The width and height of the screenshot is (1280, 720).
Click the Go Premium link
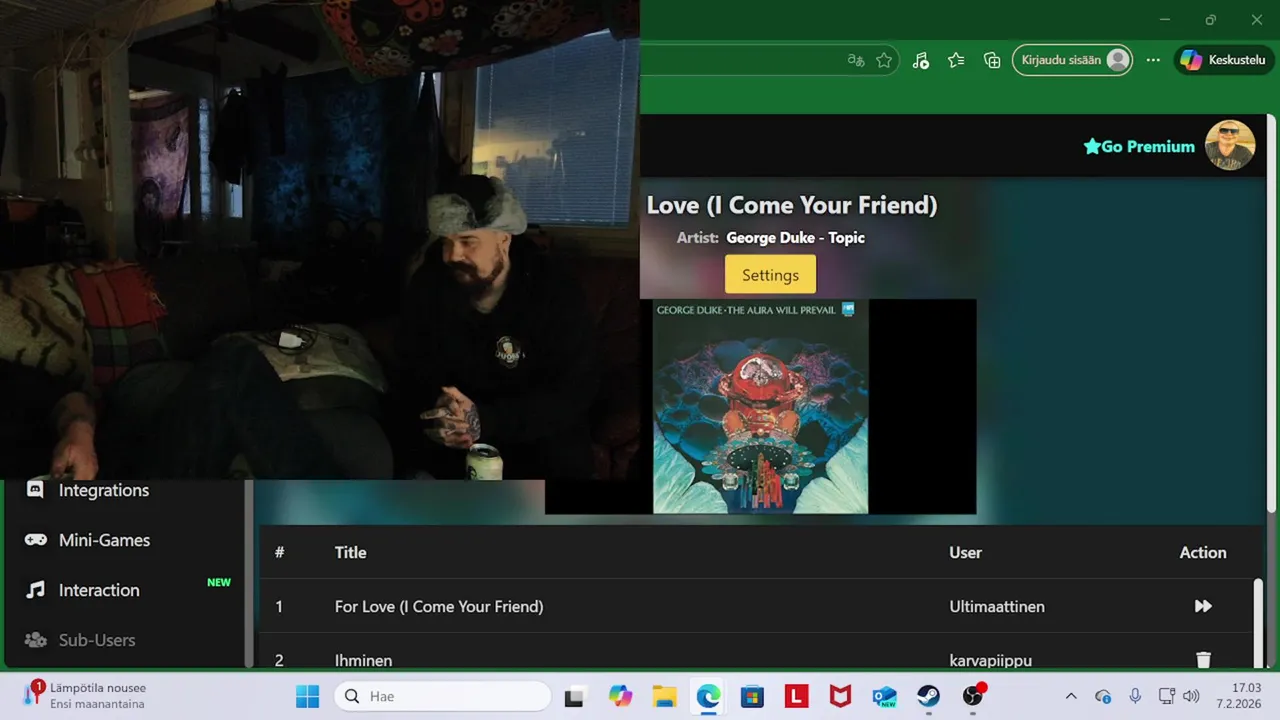click(1139, 146)
